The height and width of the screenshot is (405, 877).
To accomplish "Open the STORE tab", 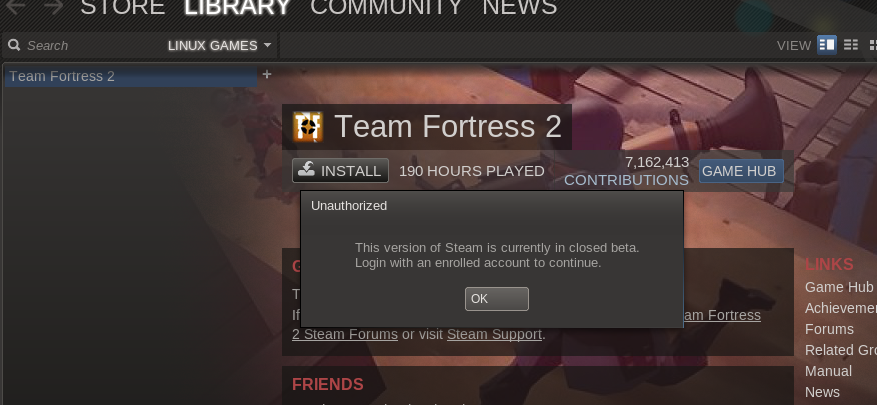I will (x=122, y=7).
